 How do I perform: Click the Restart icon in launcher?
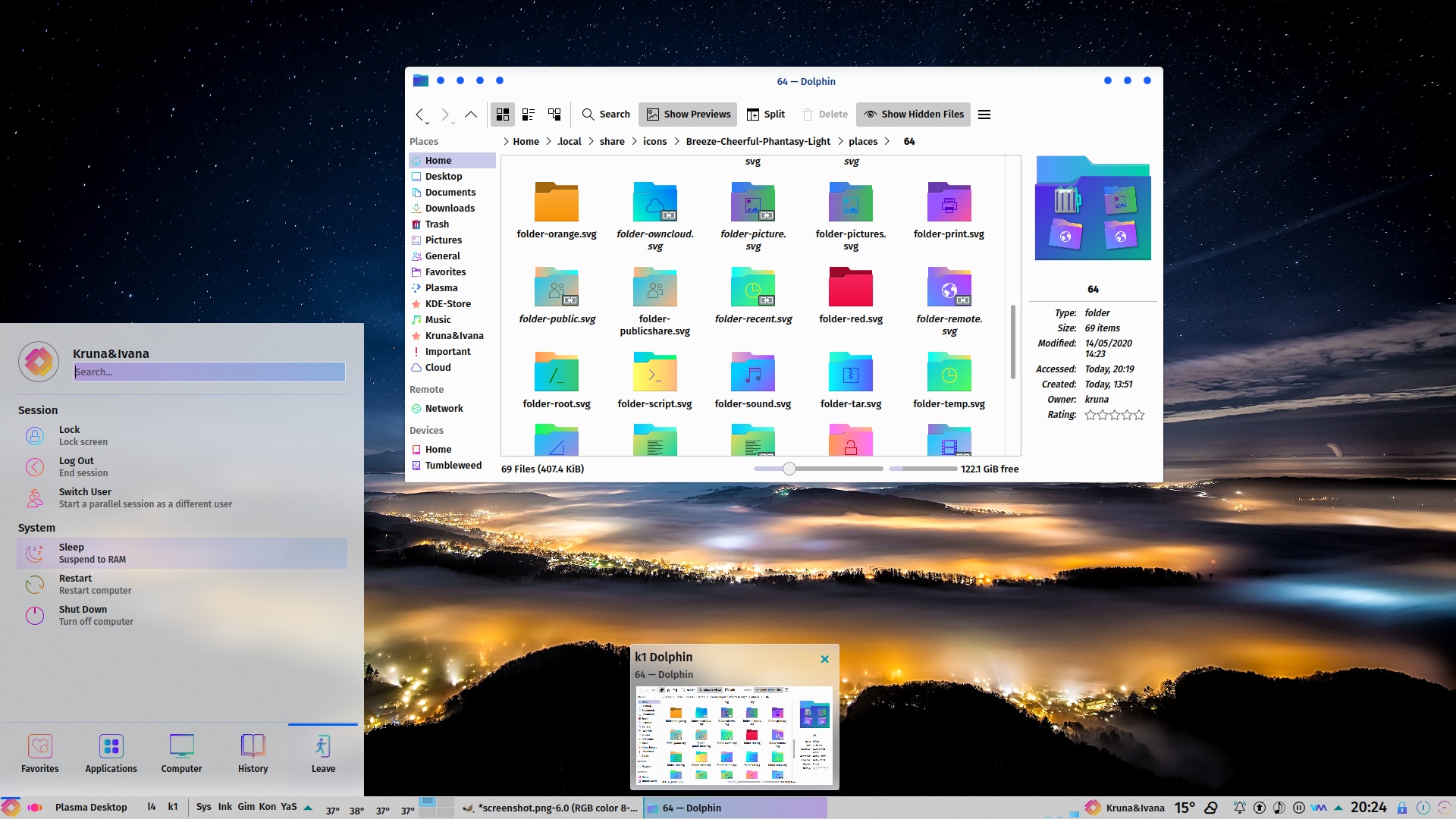pos(35,585)
